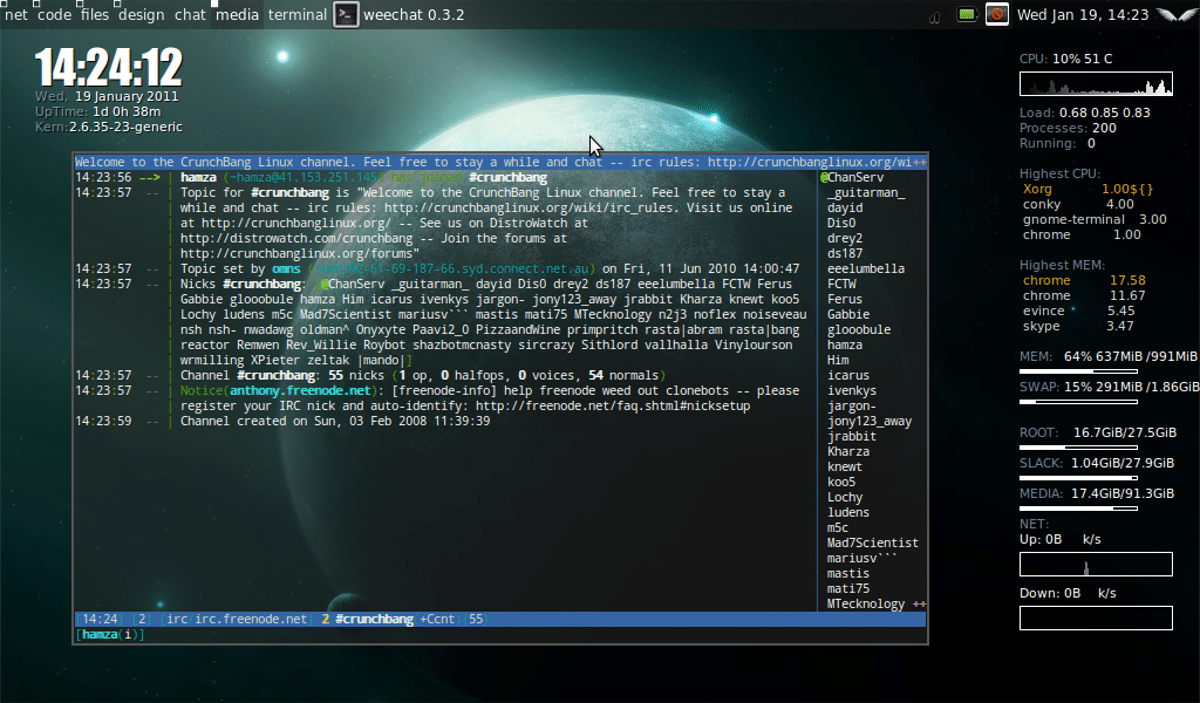Select dayid in the nick list

click(845, 208)
